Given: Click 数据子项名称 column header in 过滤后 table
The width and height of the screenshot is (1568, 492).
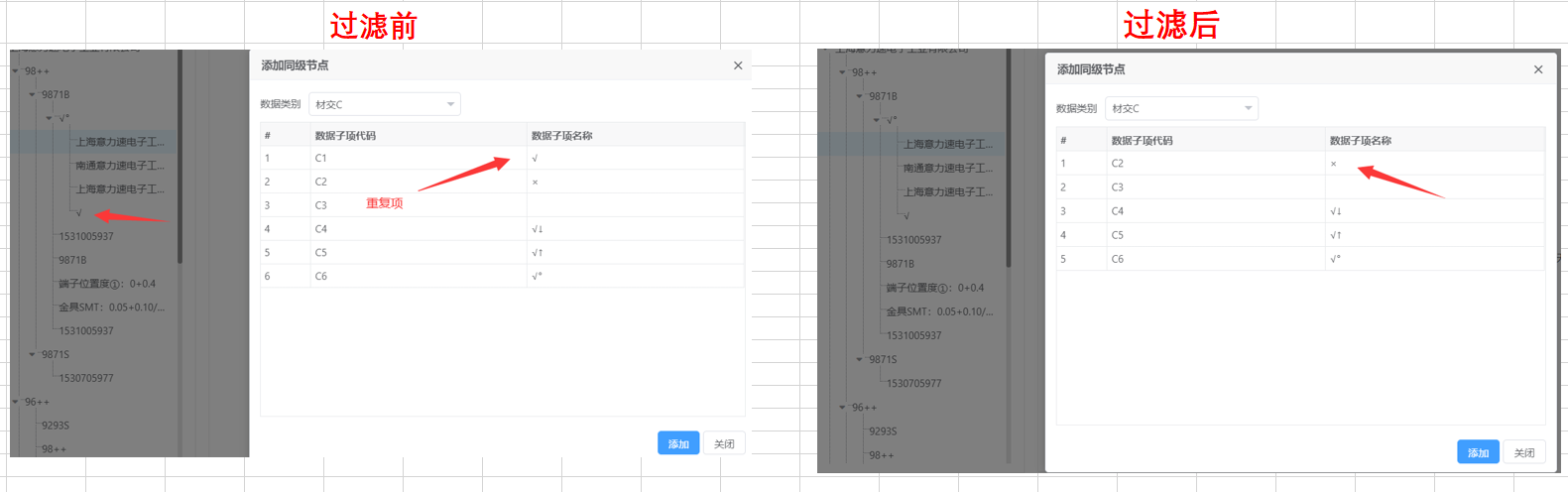Looking at the screenshot, I should (x=1360, y=141).
